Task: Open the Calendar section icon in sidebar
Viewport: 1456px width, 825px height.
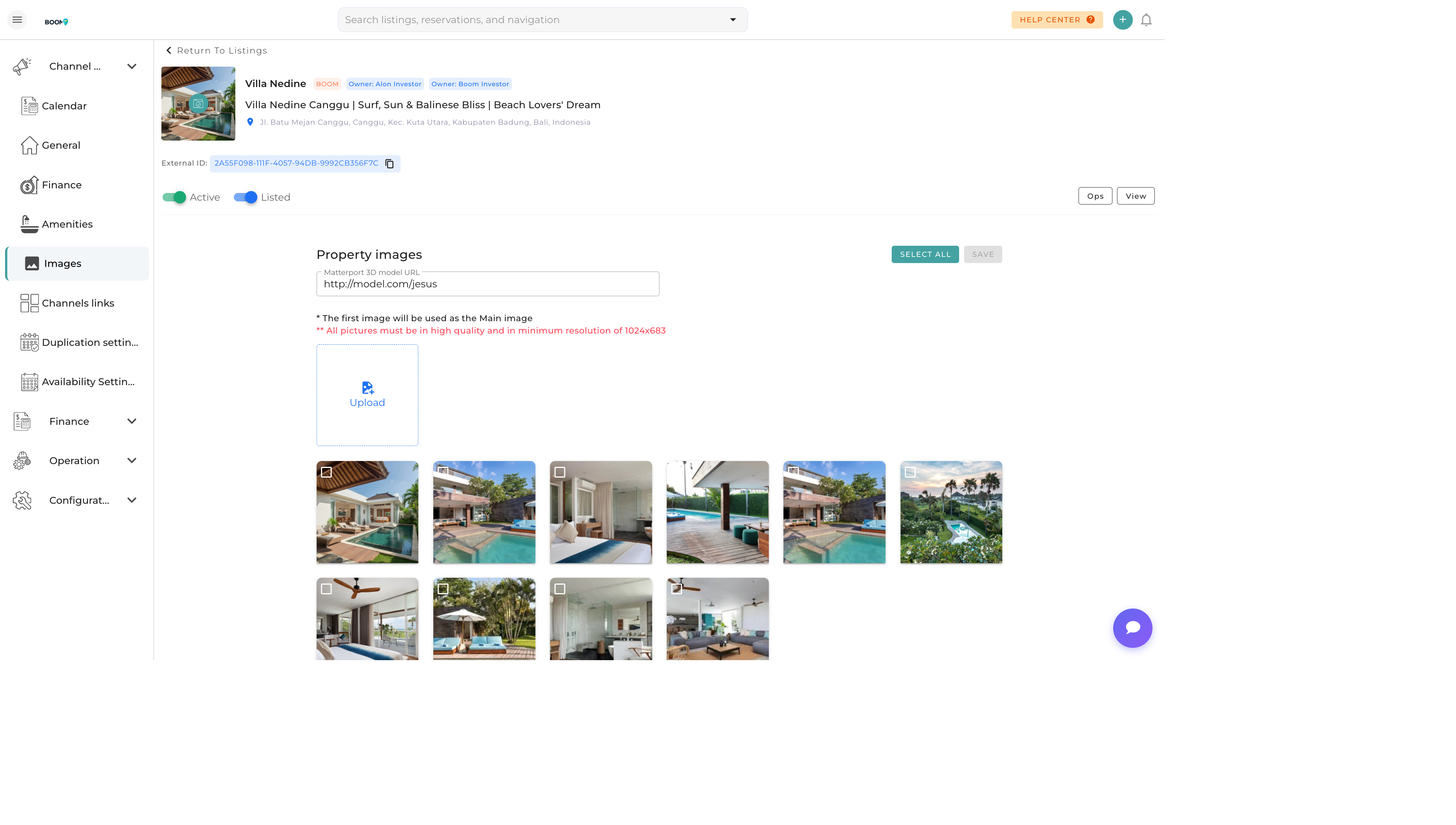Action: pyautogui.click(x=29, y=106)
